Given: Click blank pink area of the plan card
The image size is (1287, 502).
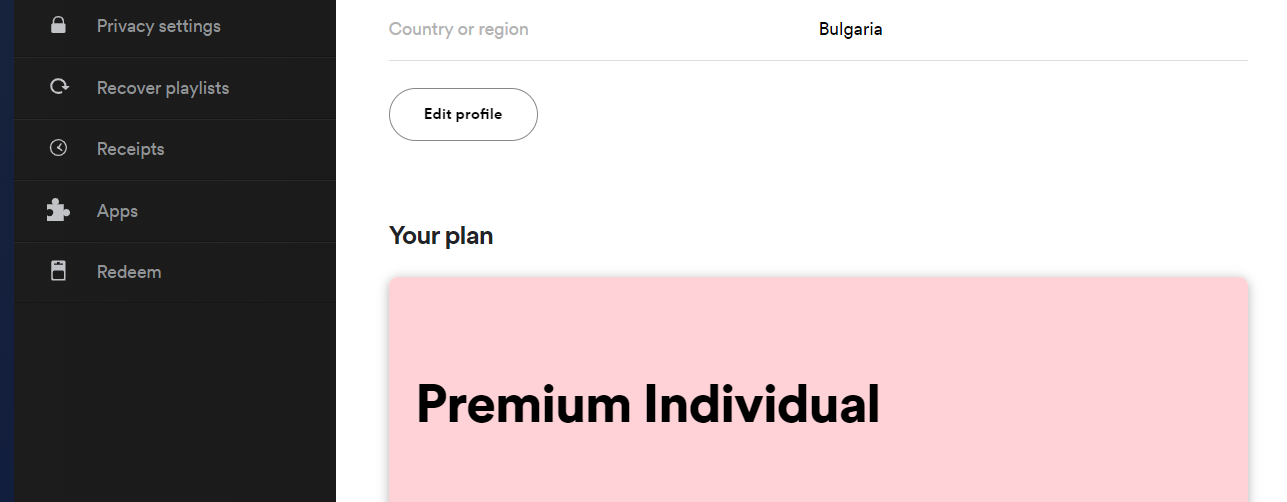Looking at the screenshot, I should pyautogui.click(x=1050, y=330).
